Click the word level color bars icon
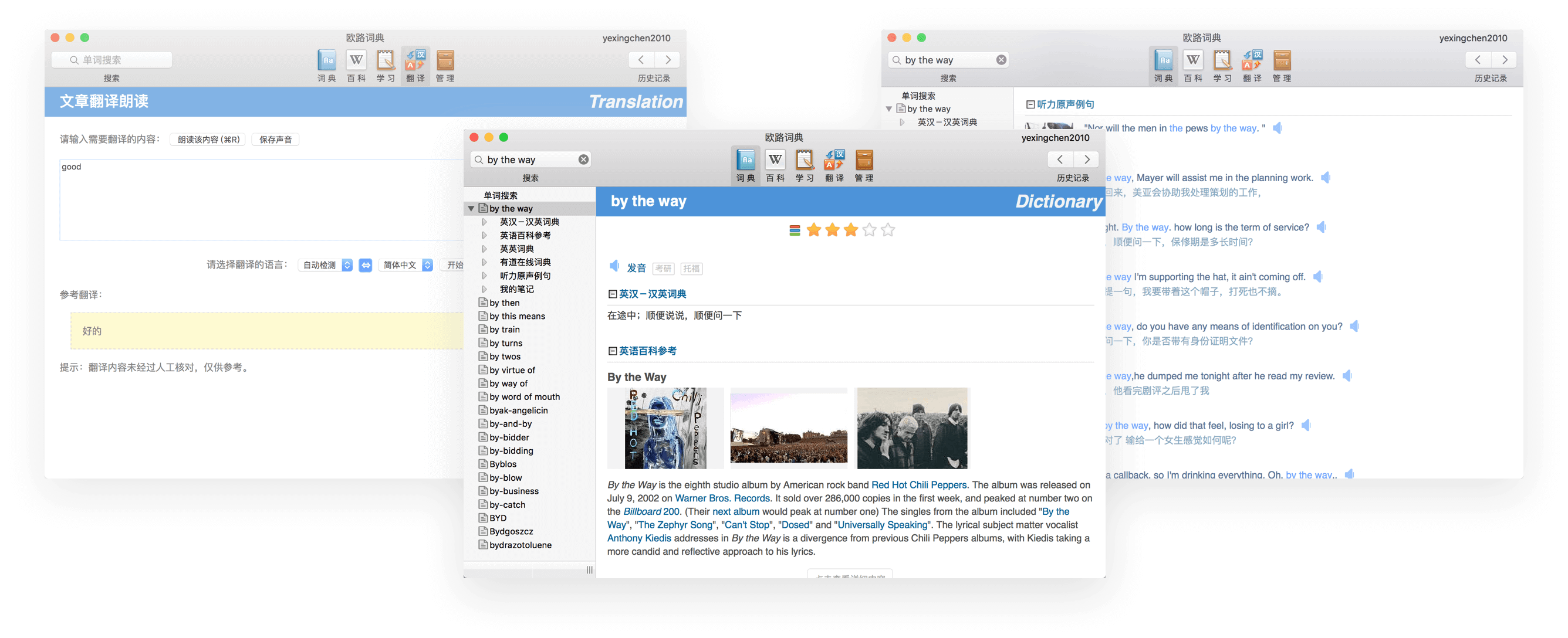1568x638 pixels. pos(795,230)
